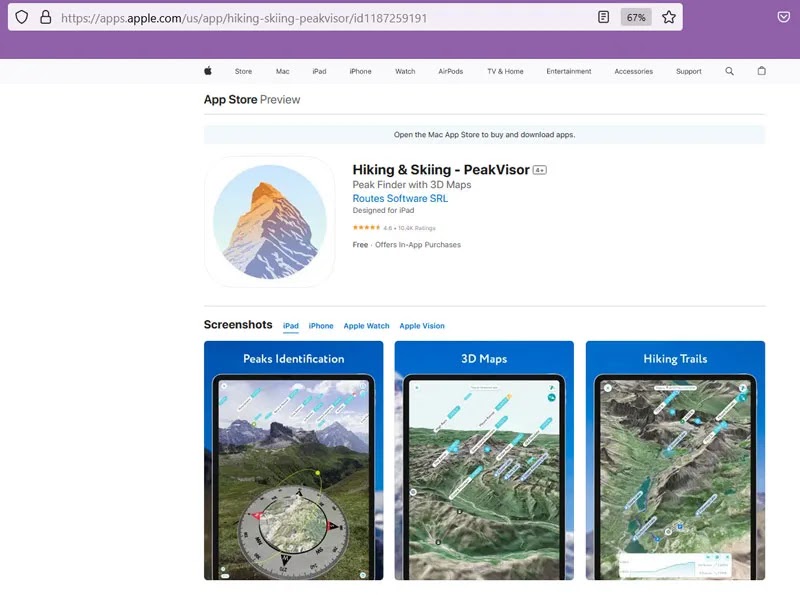Open the shopping bag icon
The image size is (800, 595).
(x=762, y=71)
